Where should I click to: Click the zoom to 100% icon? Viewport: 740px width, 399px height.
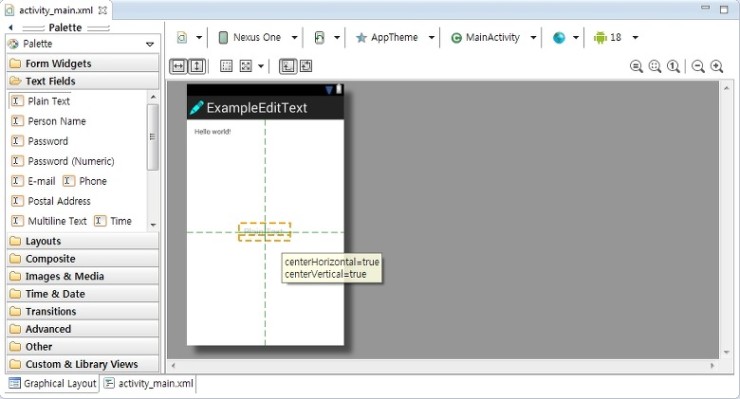673,67
